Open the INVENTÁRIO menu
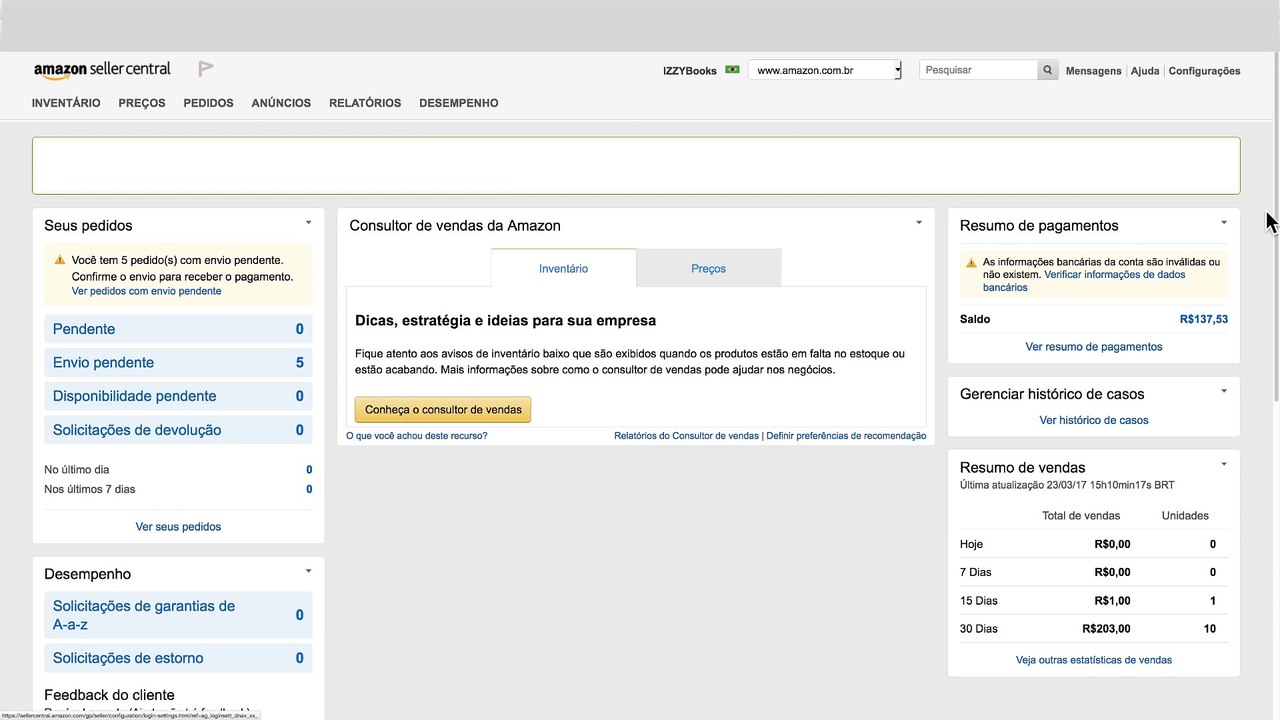This screenshot has width=1280, height=720. click(66, 103)
